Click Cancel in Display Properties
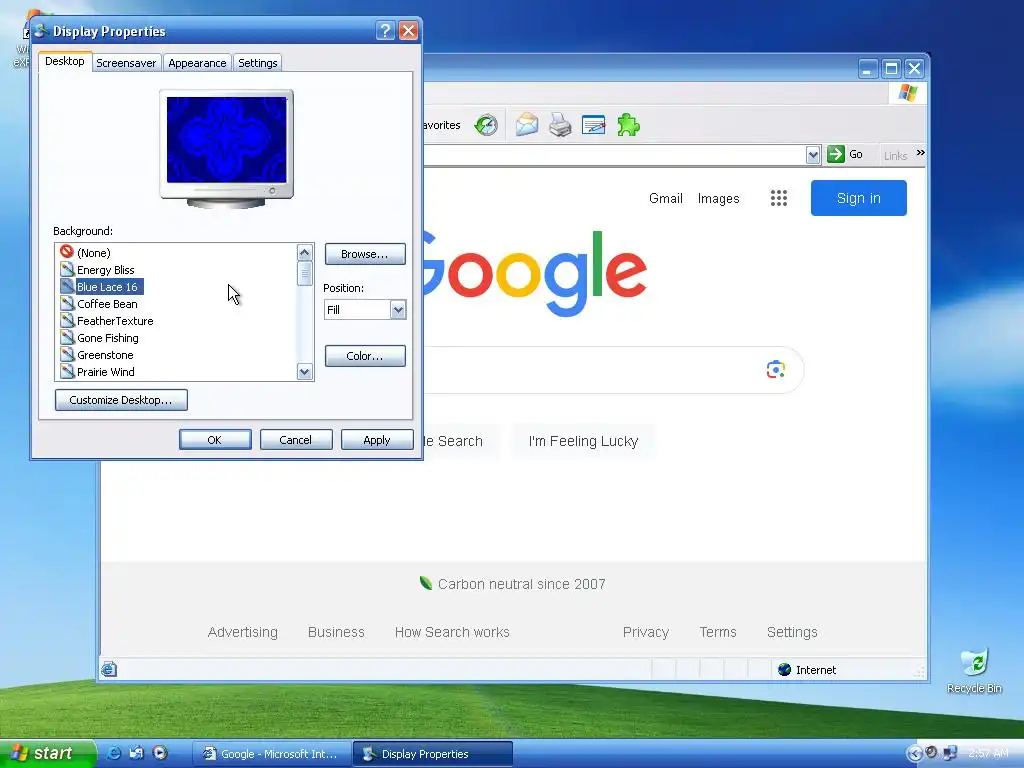Image resolution: width=1024 pixels, height=768 pixels. (x=296, y=440)
